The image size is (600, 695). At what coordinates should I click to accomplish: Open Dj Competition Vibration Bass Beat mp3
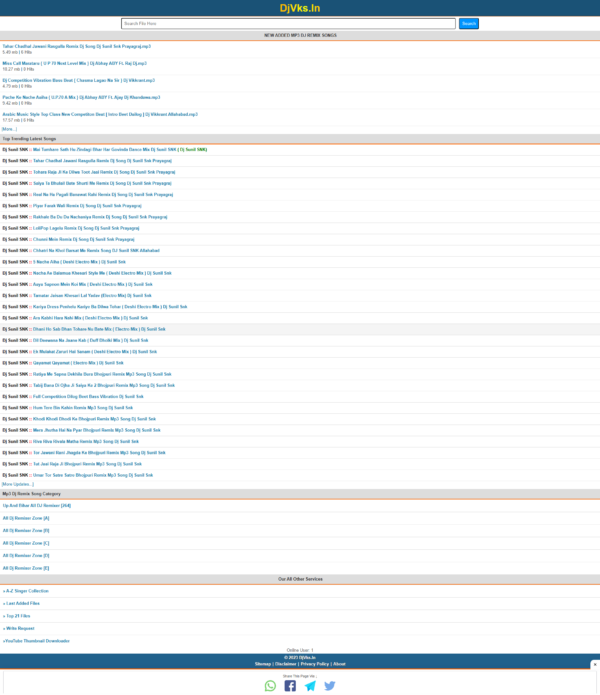coord(78,80)
